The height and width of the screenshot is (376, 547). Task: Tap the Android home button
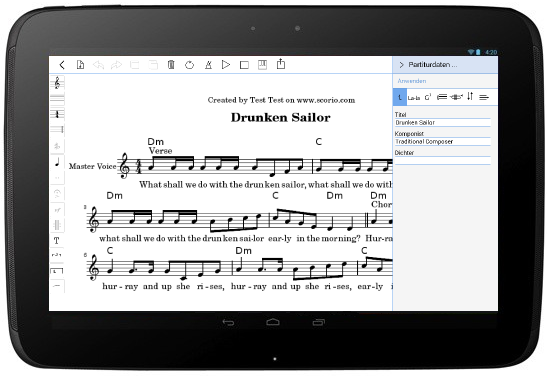point(273,322)
